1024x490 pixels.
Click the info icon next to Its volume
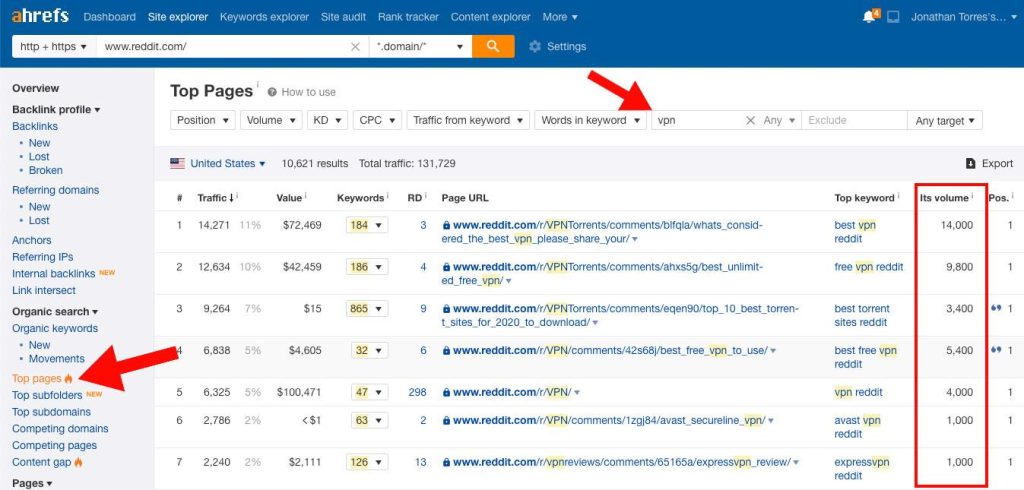tap(972, 195)
